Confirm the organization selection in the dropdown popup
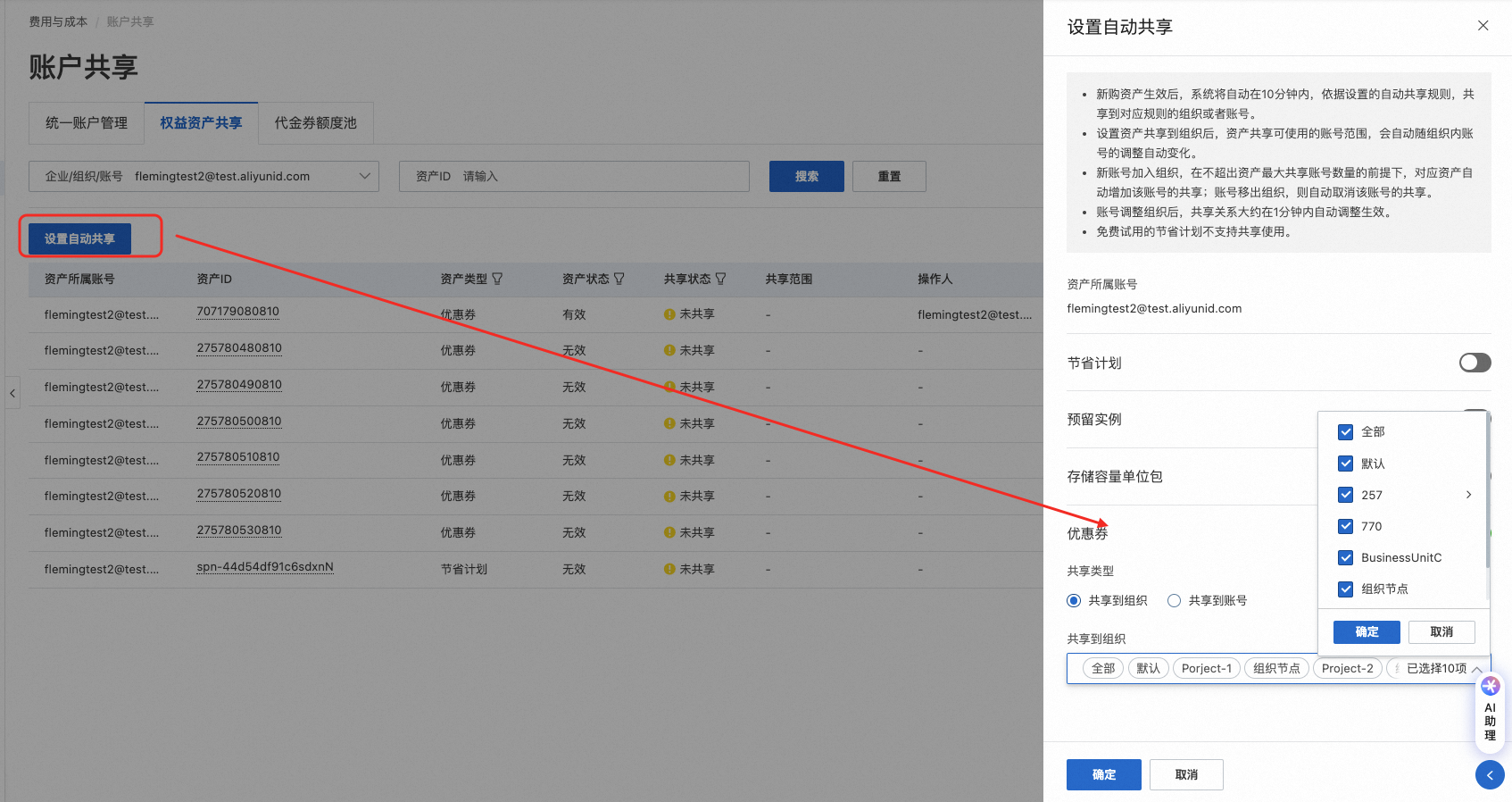1512x802 pixels. tap(1367, 632)
